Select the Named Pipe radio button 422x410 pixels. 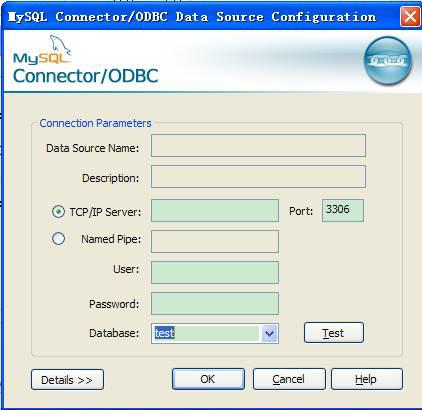[x=58, y=239]
